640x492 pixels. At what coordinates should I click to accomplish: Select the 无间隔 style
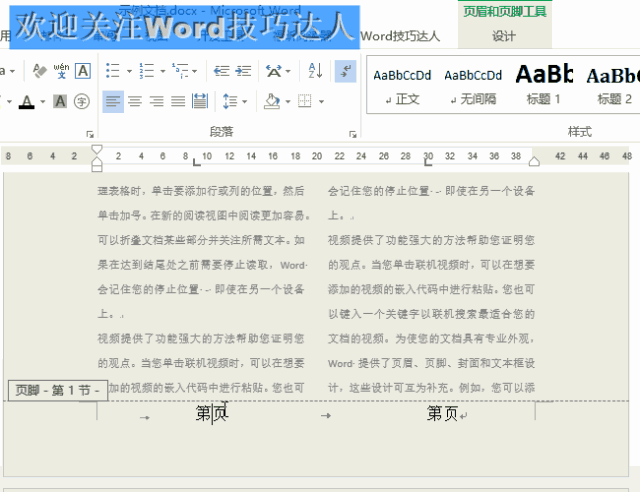pos(473,87)
